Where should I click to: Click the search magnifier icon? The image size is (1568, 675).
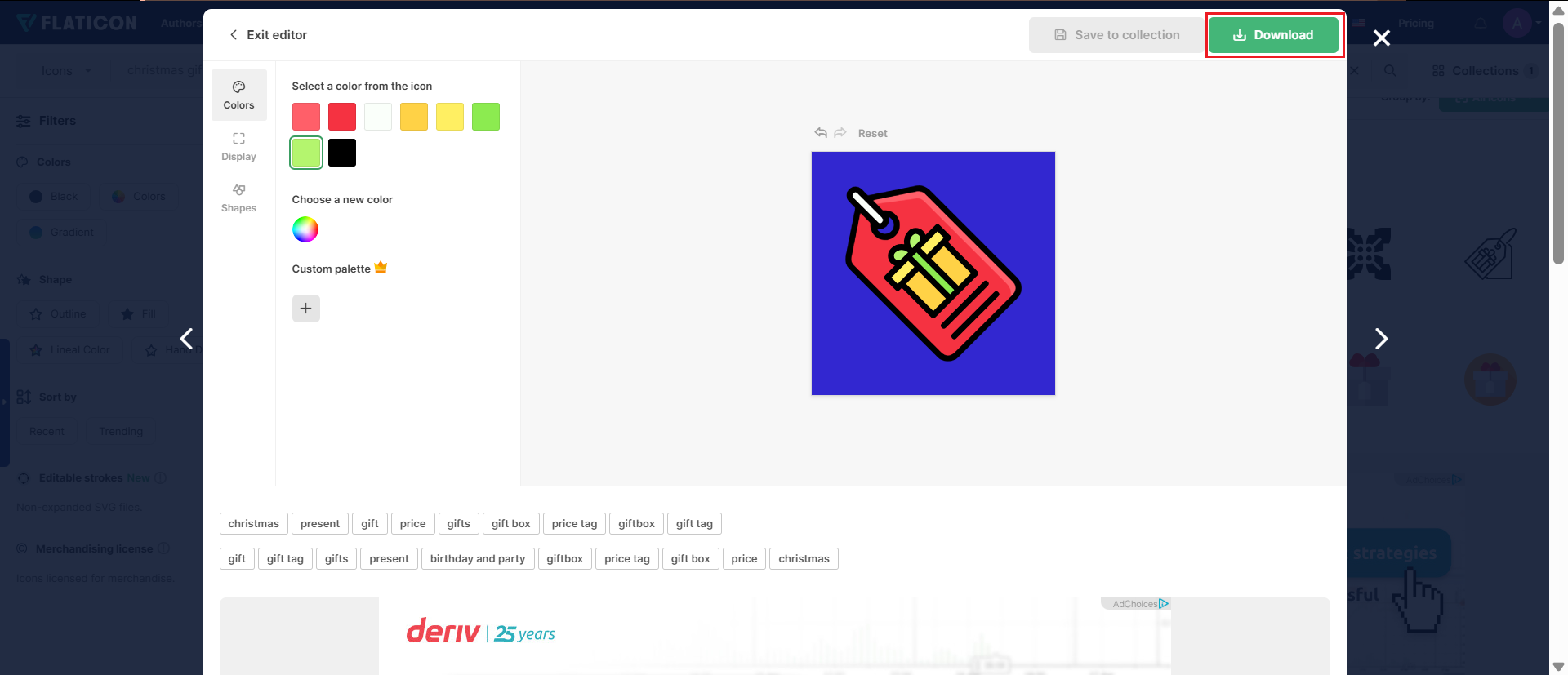pyautogui.click(x=1390, y=71)
